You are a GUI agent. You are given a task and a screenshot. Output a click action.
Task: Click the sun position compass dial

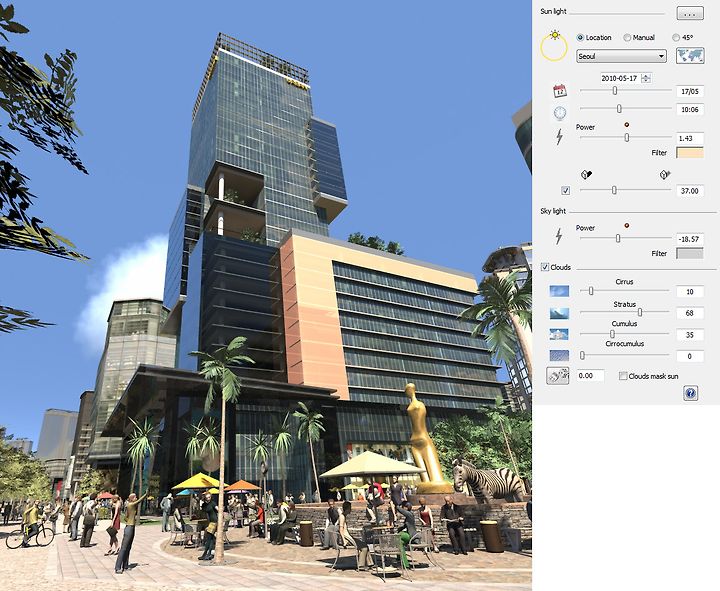click(x=554, y=46)
